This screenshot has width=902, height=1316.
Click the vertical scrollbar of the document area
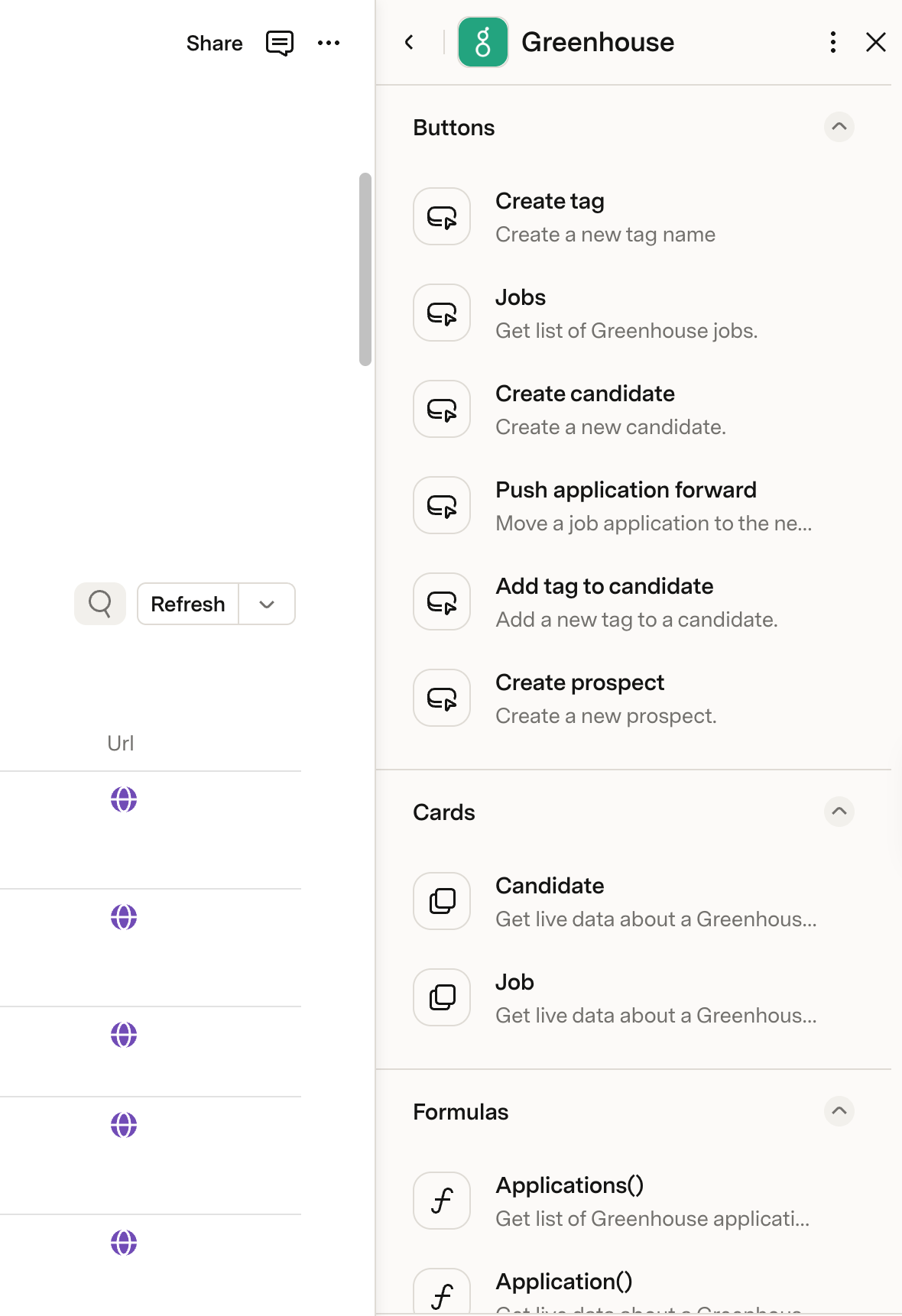pyautogui.click(x=365, y=269)
